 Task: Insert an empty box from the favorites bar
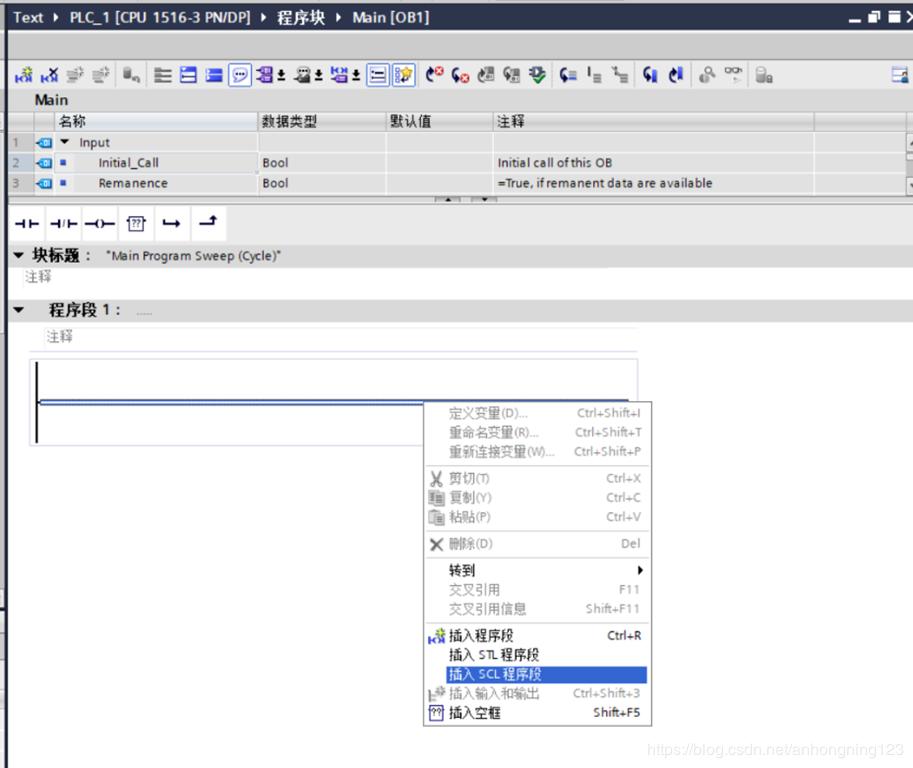tap(135, 223)
